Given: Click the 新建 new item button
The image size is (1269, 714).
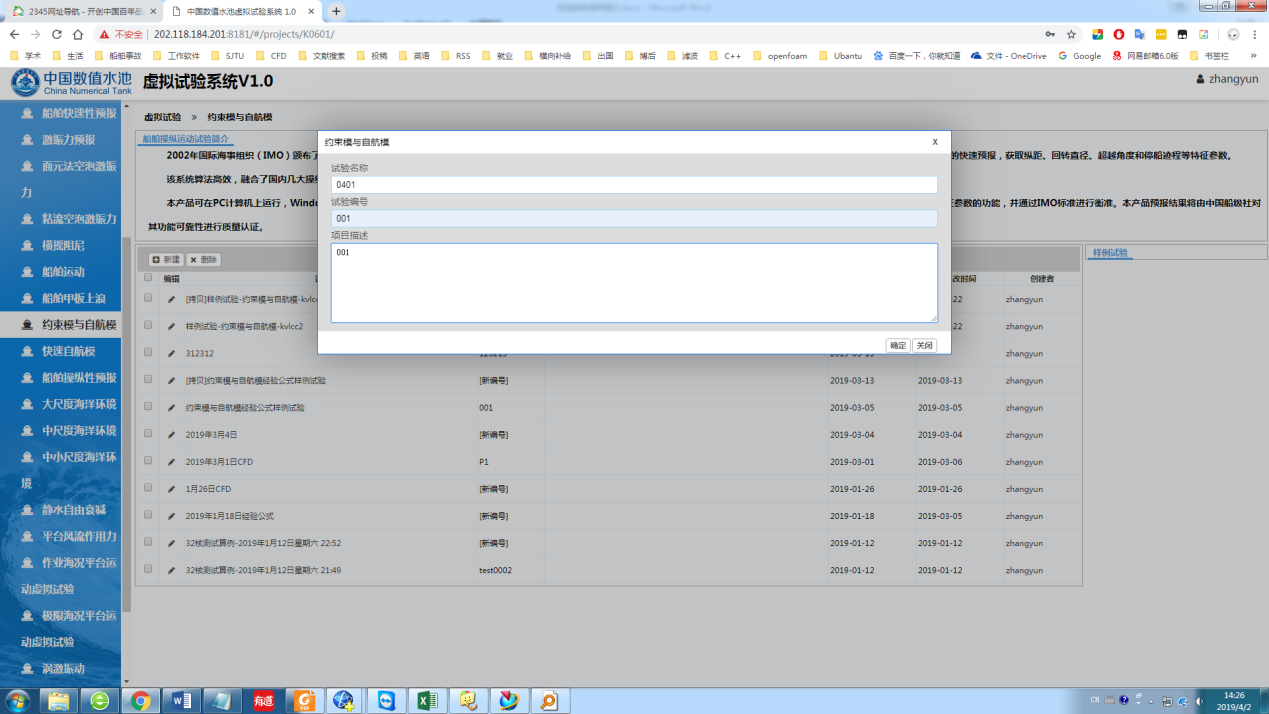Looking at the screenshot, I should [x=166, y=259].
